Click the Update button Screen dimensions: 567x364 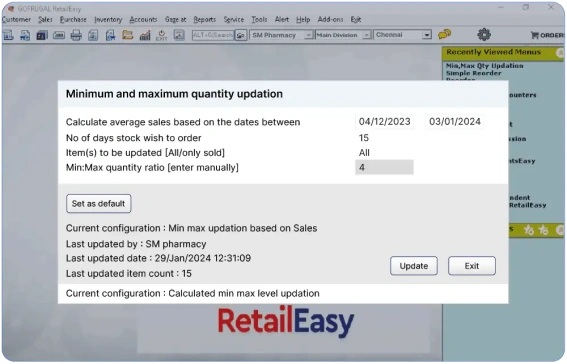(x=414, y=266)
